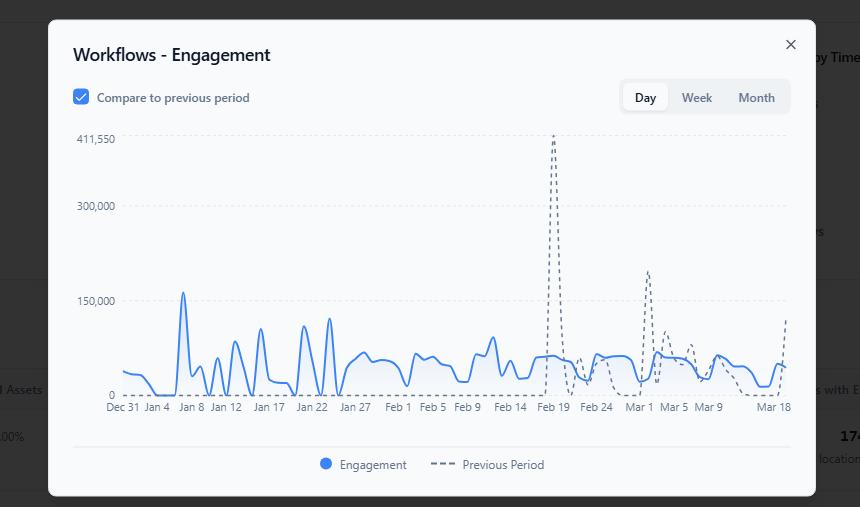Toggle Previous Period dashed legend icon
The height and width of the screenshot is (507, 860).
point(443,464)
